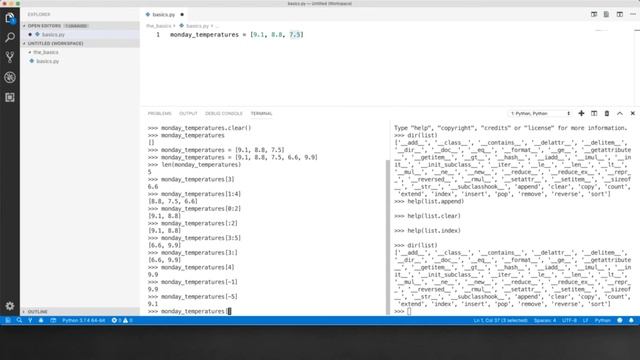Open the Extensions view in activity bar
This screenshot has width=640, height=360.
coord(10,97)
